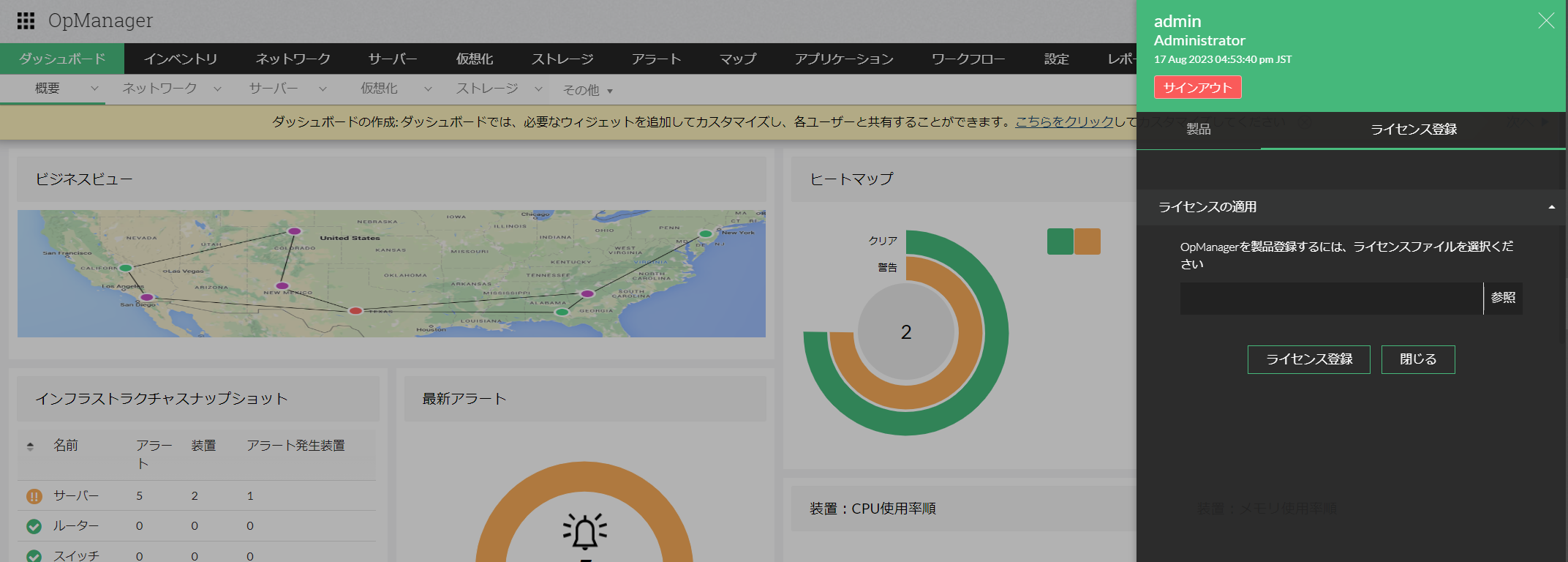Click the サインアウト button
Image resolution: width=1568 pixels, height=562 pixels.
(x=1197, y=87)
